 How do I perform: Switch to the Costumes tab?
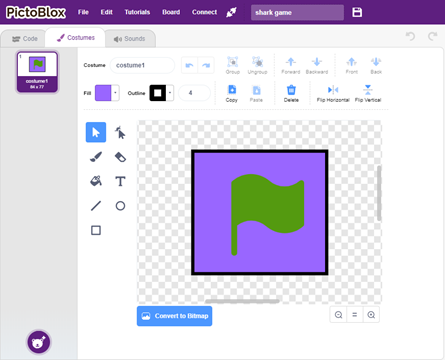point(76,38)
